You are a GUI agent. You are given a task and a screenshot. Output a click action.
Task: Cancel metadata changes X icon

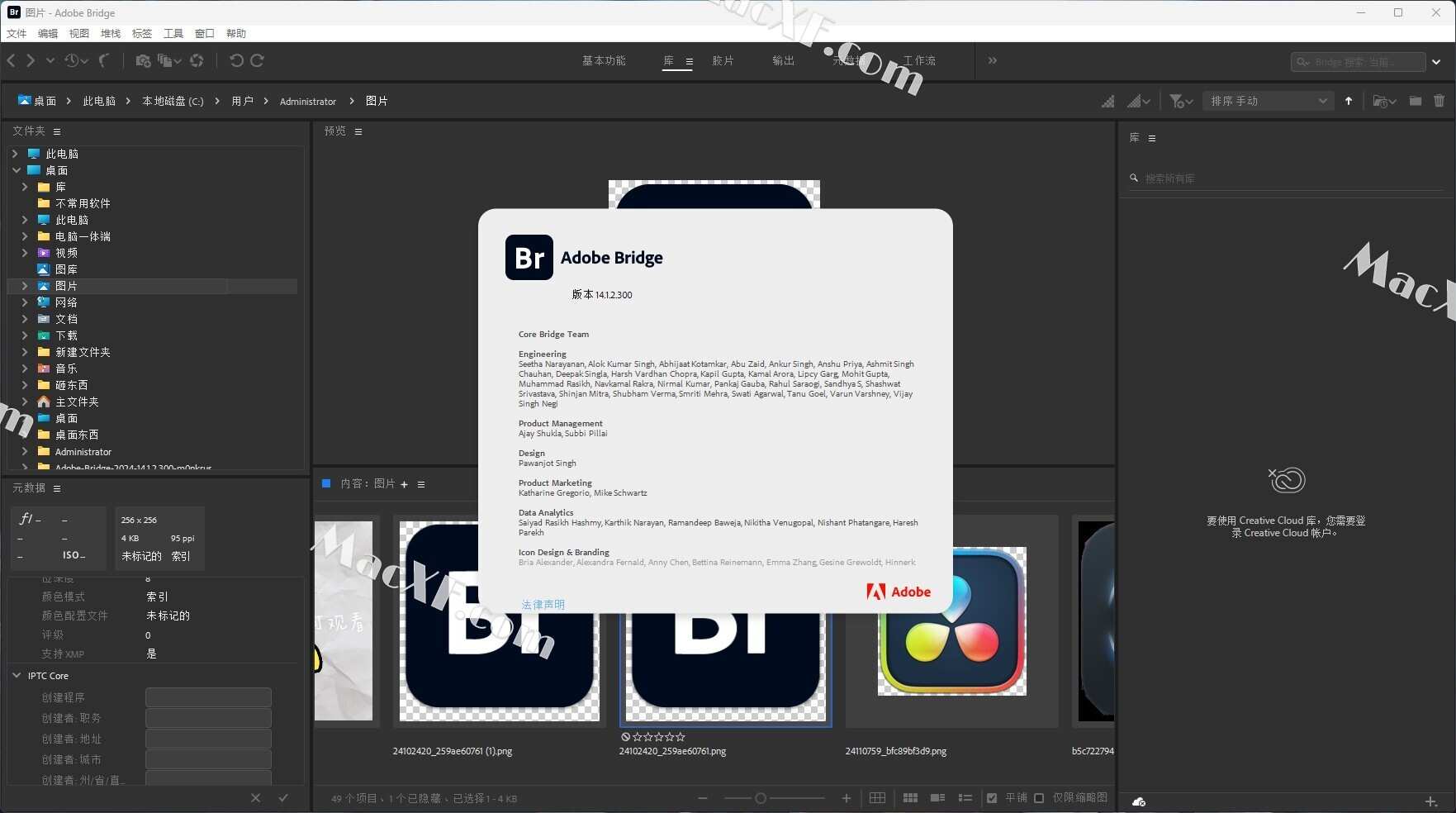(255, 797)
